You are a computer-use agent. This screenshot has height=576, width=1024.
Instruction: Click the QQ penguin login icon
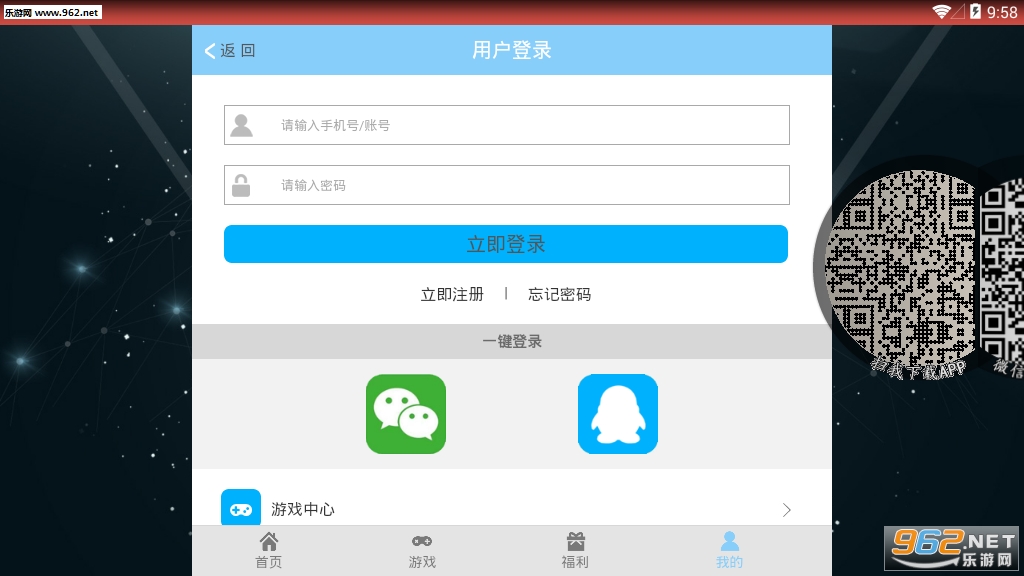(x=617, y=414)
